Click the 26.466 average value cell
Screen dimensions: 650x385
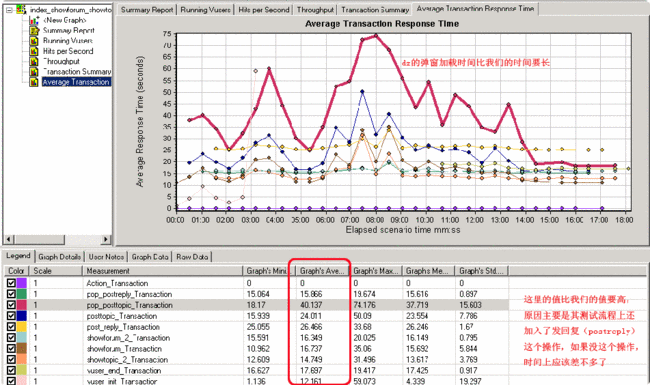311,327
